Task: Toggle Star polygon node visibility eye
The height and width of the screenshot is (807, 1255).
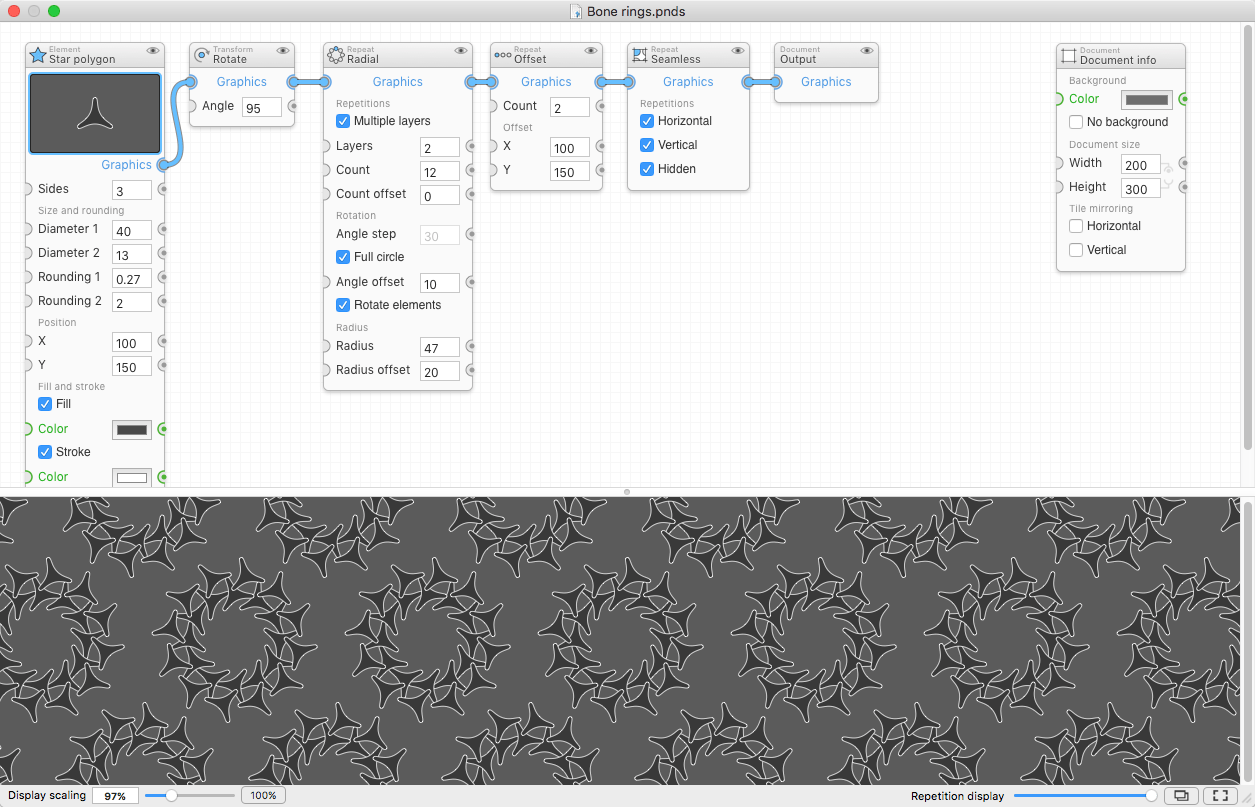Action: (153, 50)
